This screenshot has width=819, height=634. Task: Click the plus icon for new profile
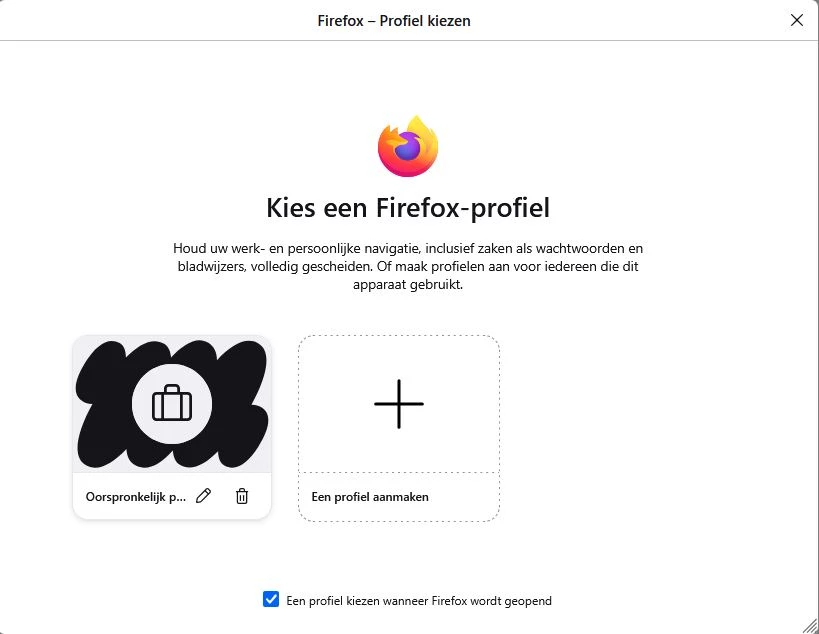[x=399, y=404]
